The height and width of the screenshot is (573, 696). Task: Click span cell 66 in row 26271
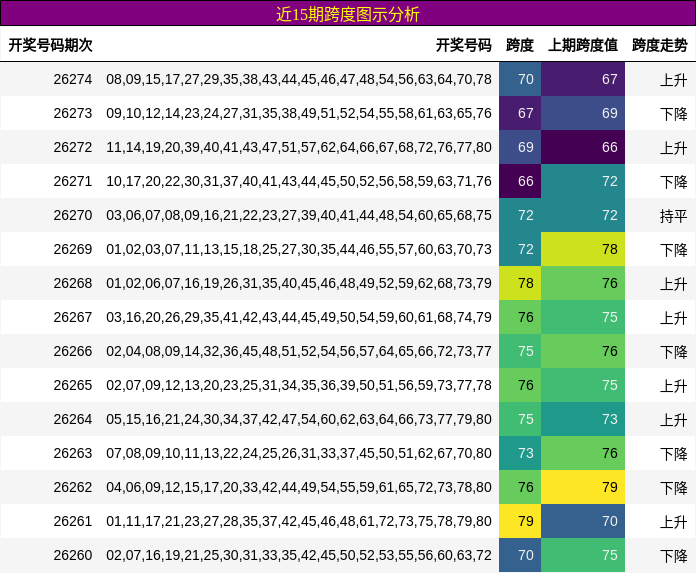click(x=520, y=181)
